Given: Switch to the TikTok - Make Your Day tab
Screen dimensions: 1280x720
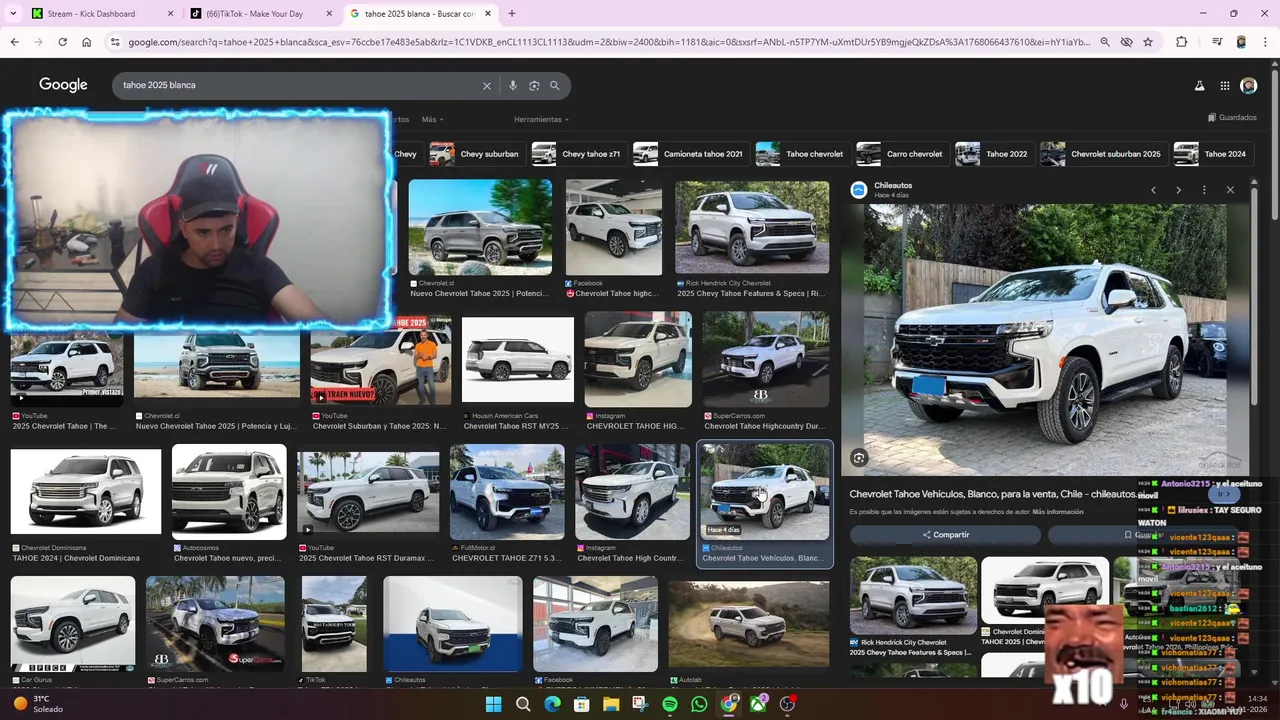Looking at the screenshot, I should tap(262, 14).
